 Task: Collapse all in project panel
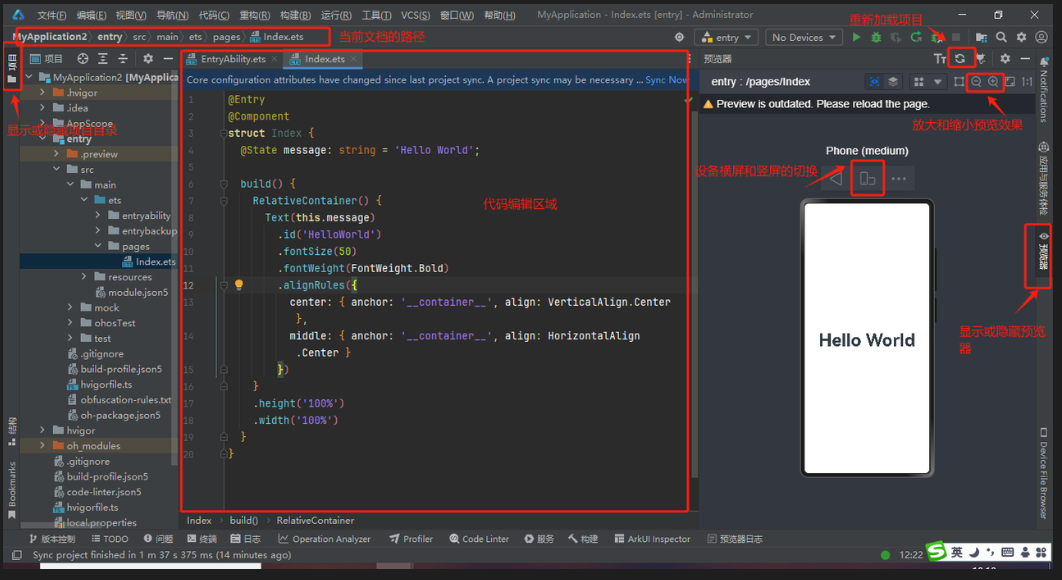click(x=123, y=59)
